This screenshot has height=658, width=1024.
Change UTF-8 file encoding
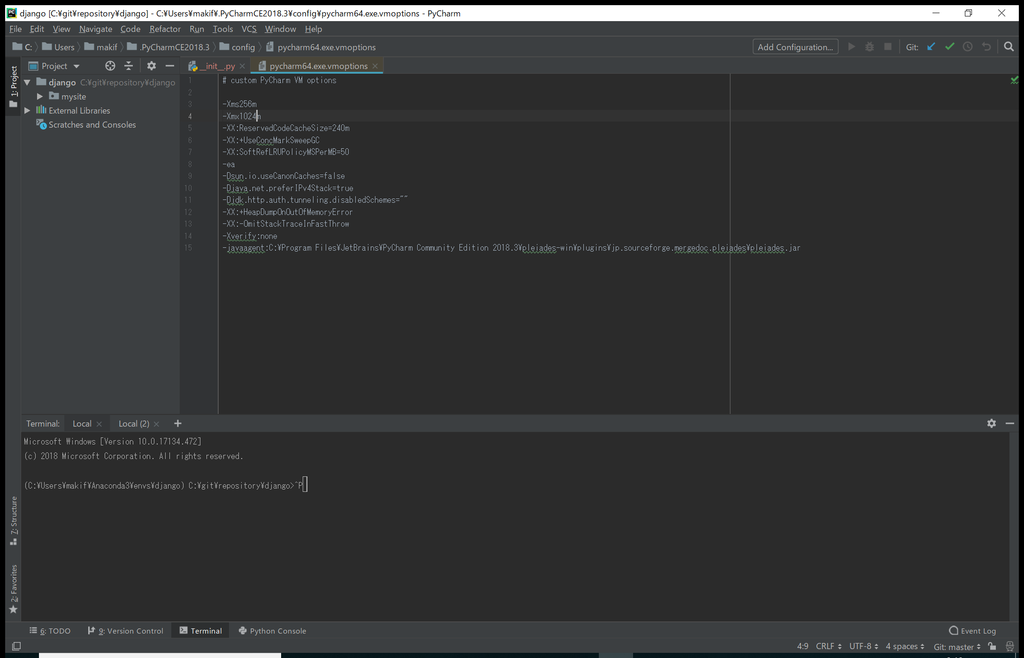[x=863, y=646]
